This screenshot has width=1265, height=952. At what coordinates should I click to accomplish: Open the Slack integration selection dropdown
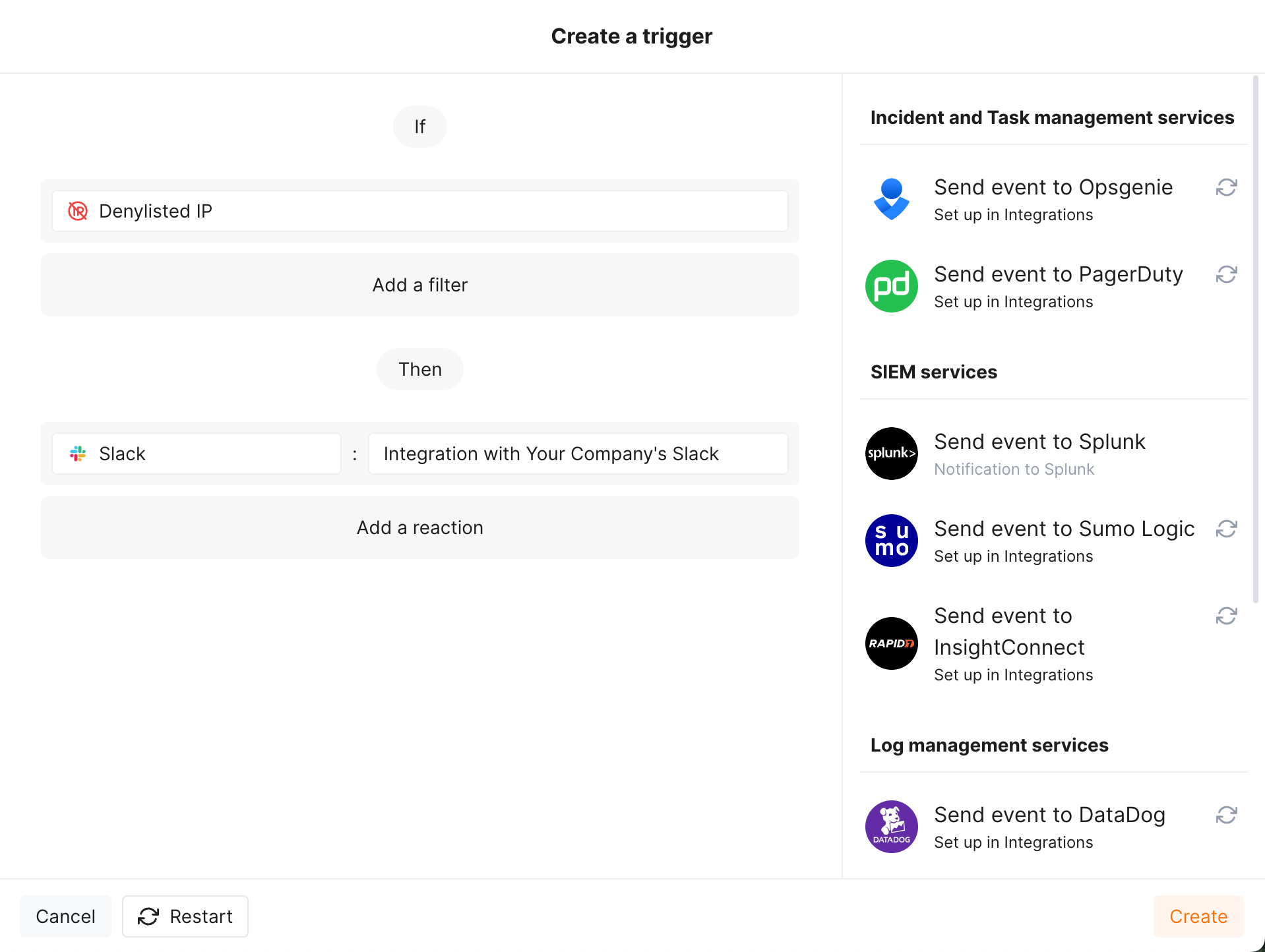(x=578, y=454)
